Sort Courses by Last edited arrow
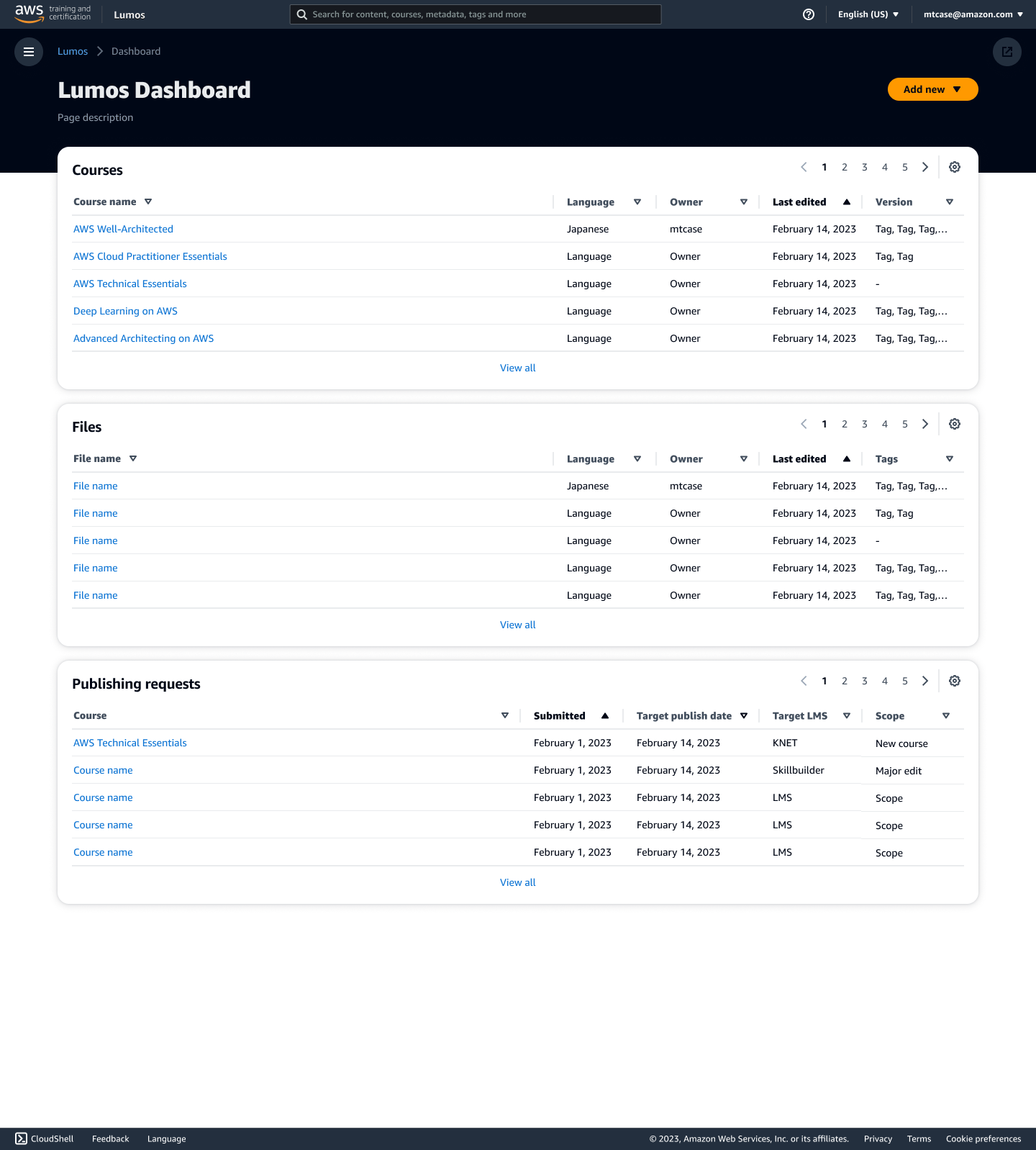Screen dimensions: 1036x1150 (x=847, y=202)
